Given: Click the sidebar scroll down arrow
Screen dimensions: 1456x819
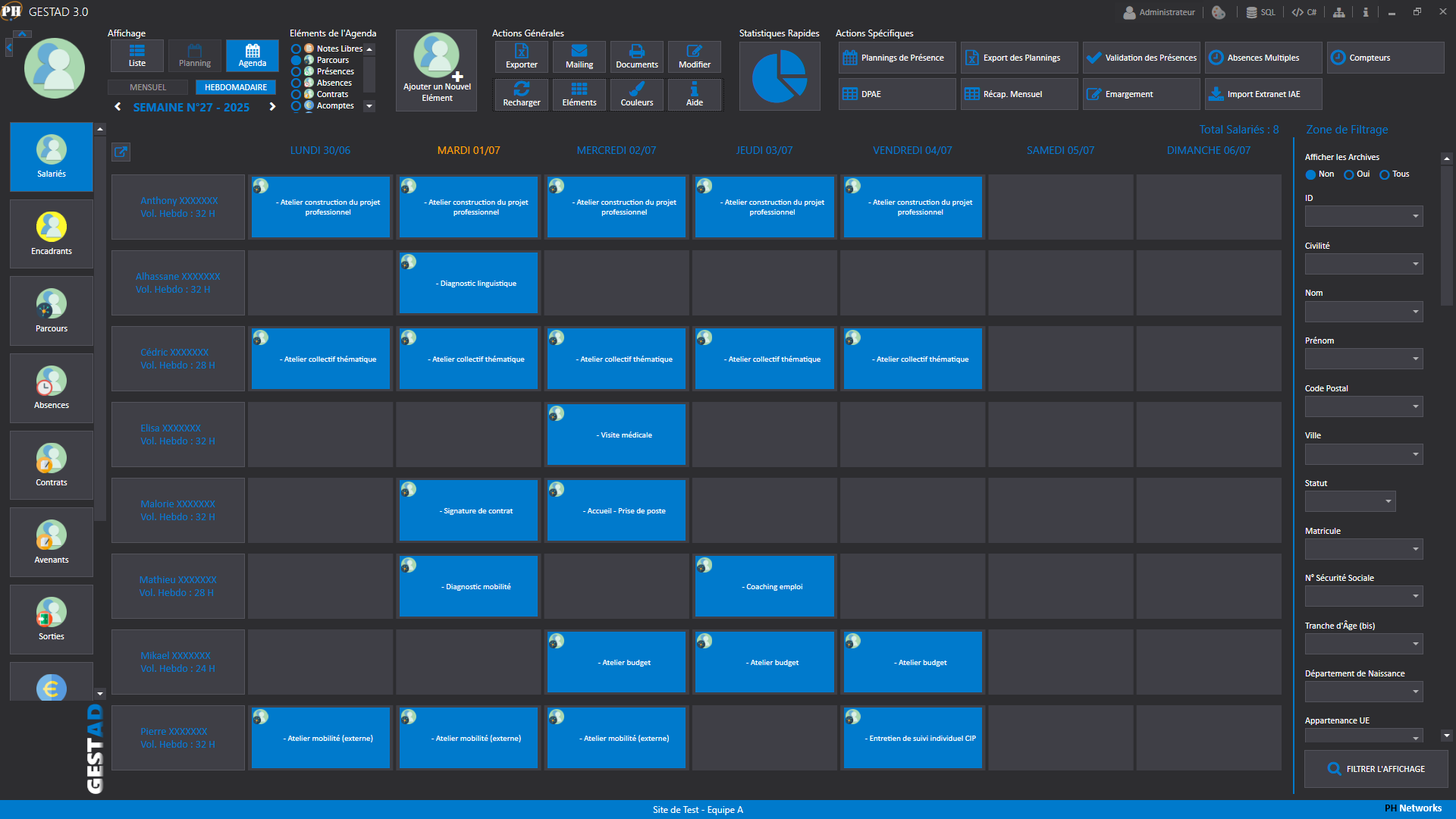Looking at the screenshot, I should [100, 693].
